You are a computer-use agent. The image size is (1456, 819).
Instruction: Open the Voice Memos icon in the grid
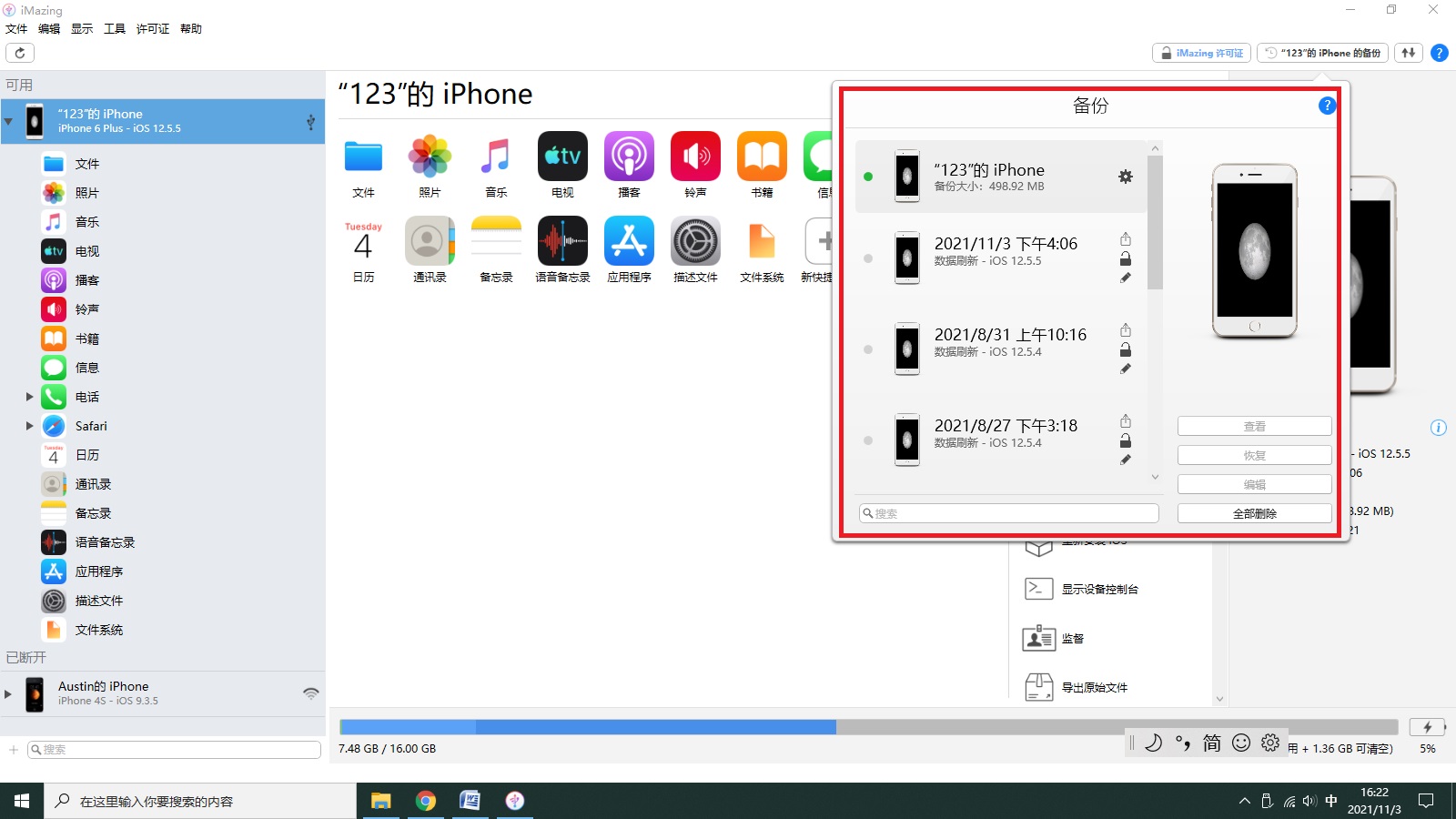point(562,241)
